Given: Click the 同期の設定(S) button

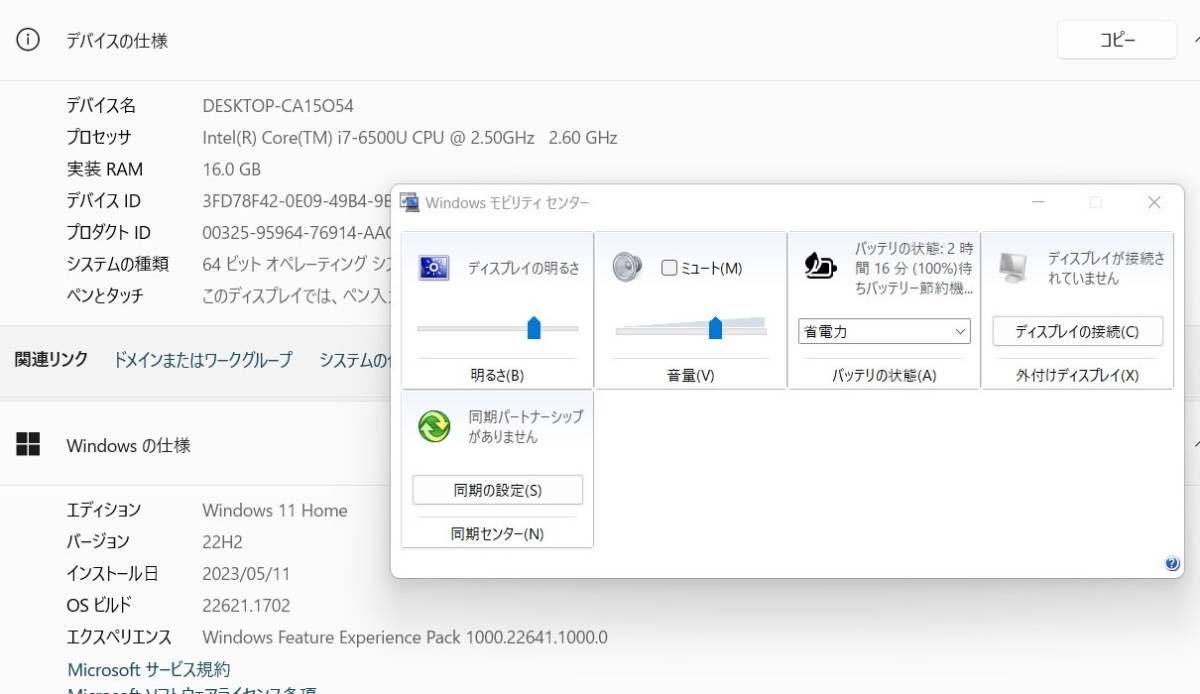Looking at the screenshot, I should 497,490.
